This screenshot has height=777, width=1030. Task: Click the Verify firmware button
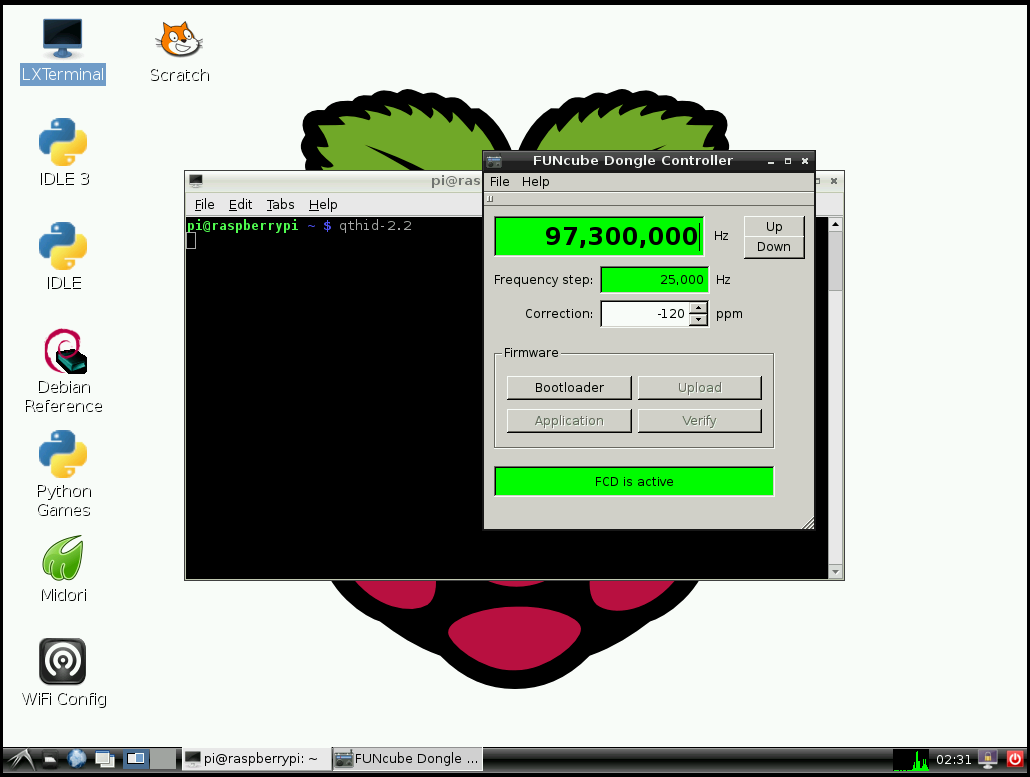click(x=700, y=420)
